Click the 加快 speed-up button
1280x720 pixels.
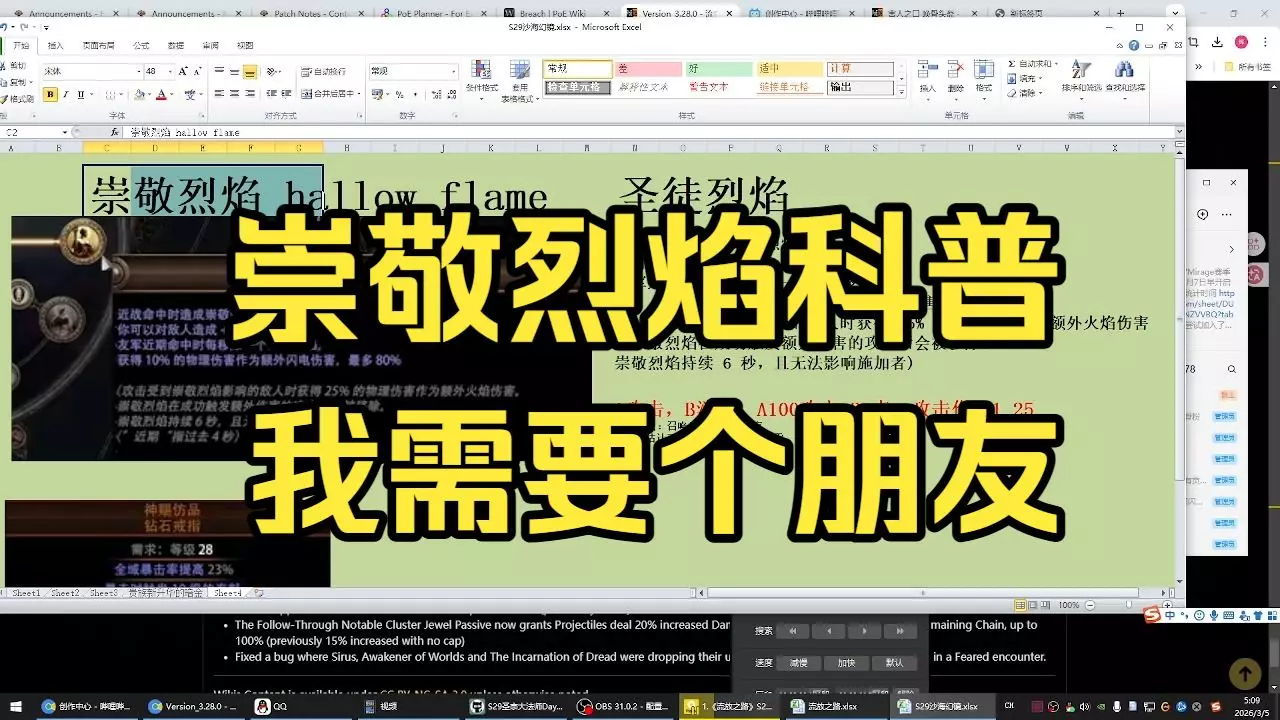click(846, 662)
